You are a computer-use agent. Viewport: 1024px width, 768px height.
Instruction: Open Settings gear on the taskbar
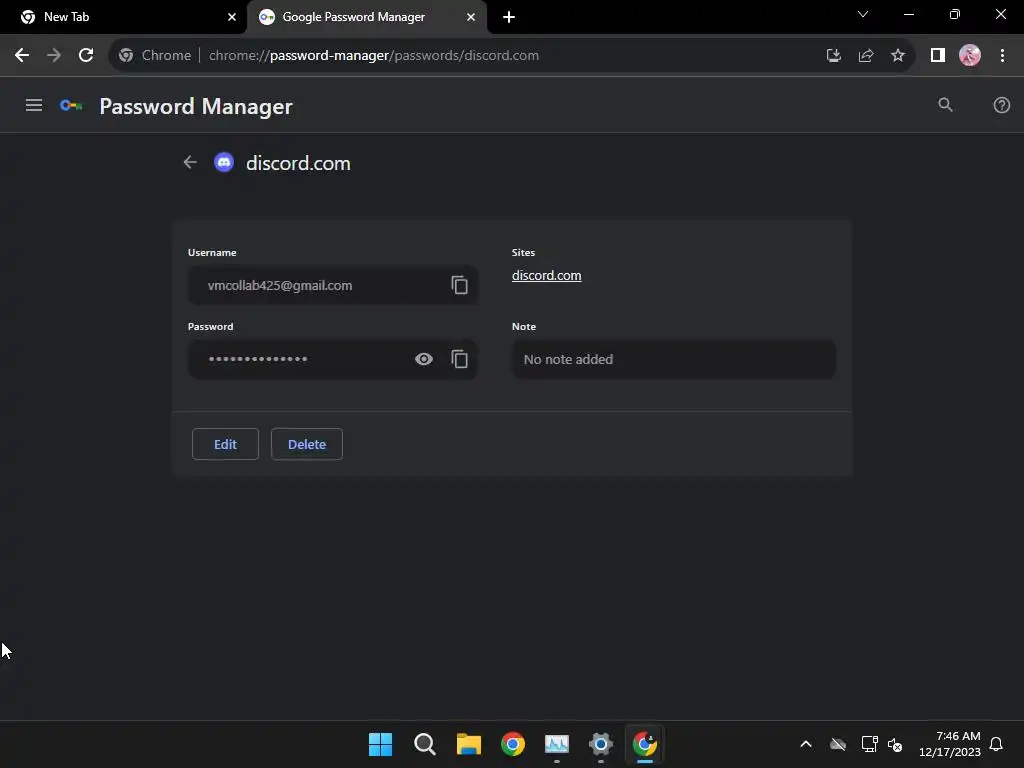[x=601, y=744]
